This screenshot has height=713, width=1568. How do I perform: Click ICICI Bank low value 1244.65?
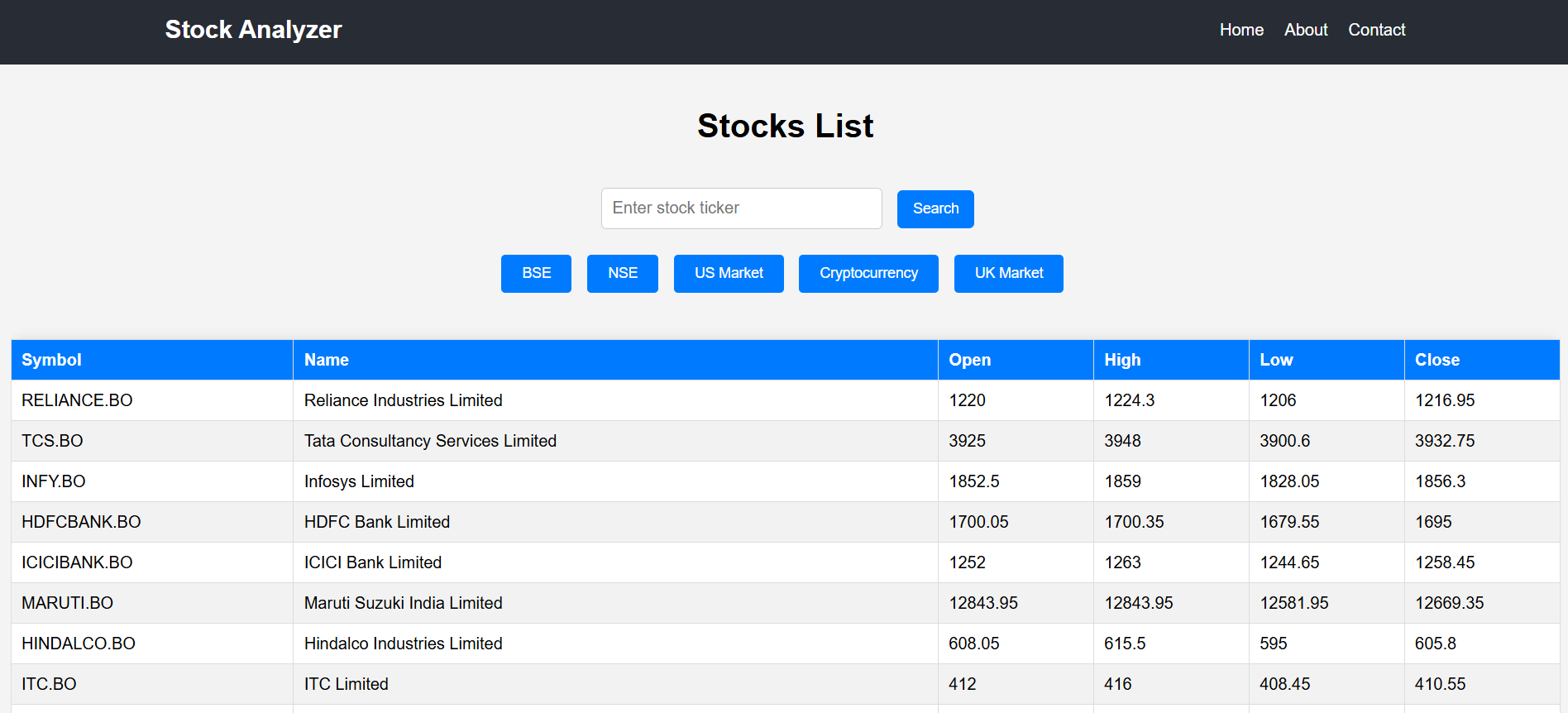click(1290, 562)
